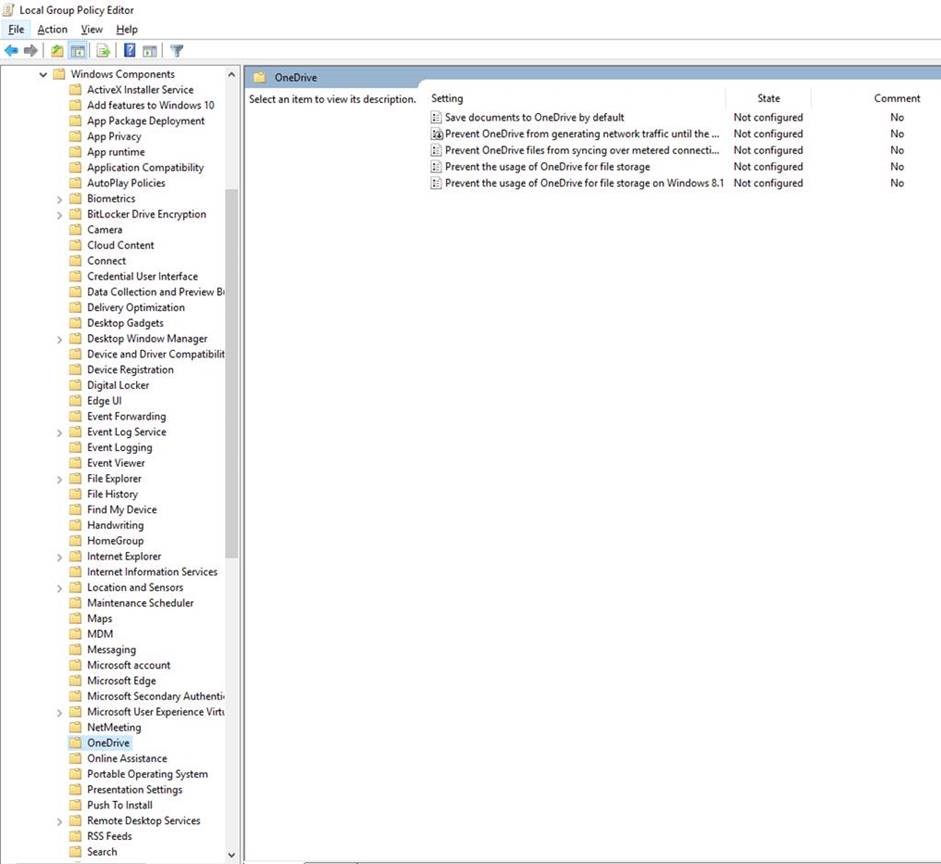Viewport: 941px width, 864px height.
Task: Expand Remote Desktop Services
Action: (59, 821)
